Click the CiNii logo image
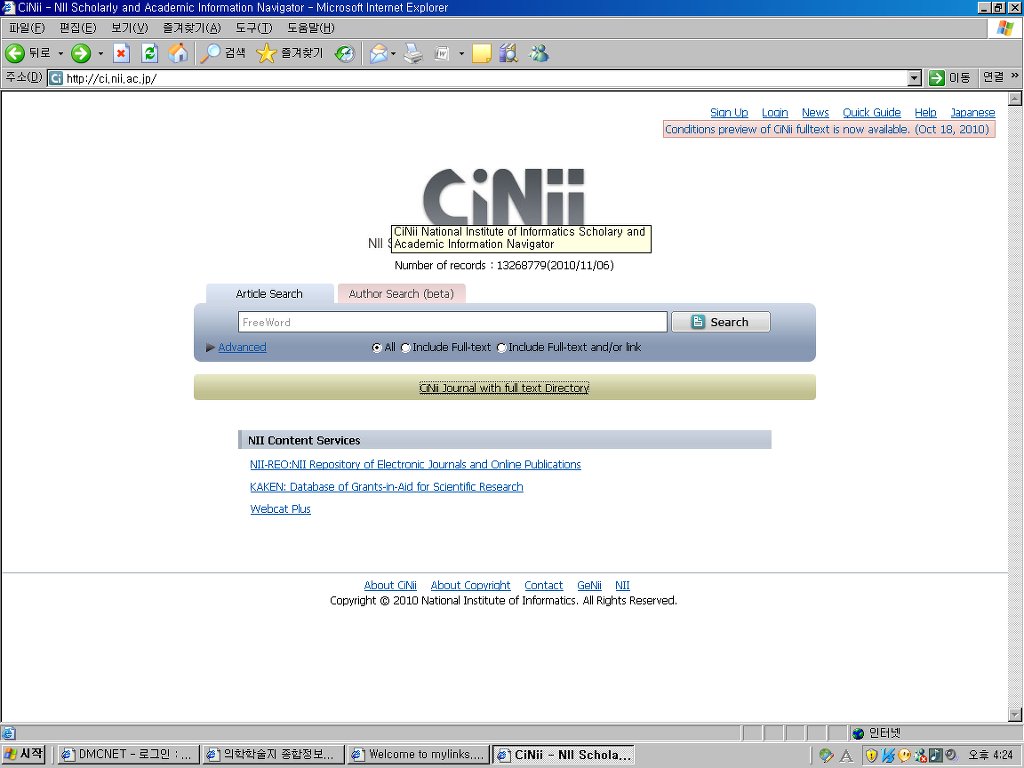Viewport: 1024px width, 768px height. (504, 197)
